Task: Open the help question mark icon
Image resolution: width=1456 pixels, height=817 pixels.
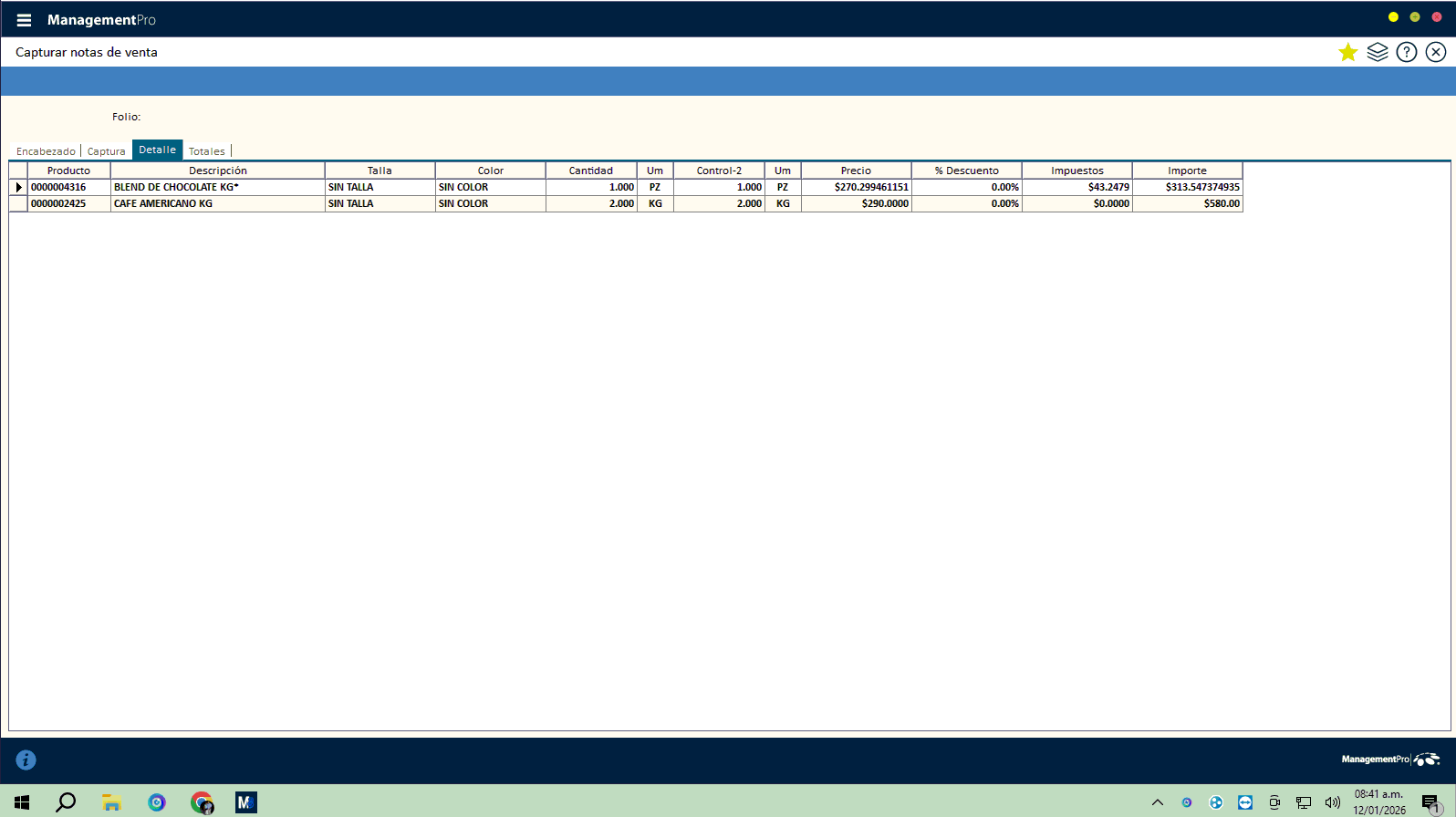Action: (1407, 53)
